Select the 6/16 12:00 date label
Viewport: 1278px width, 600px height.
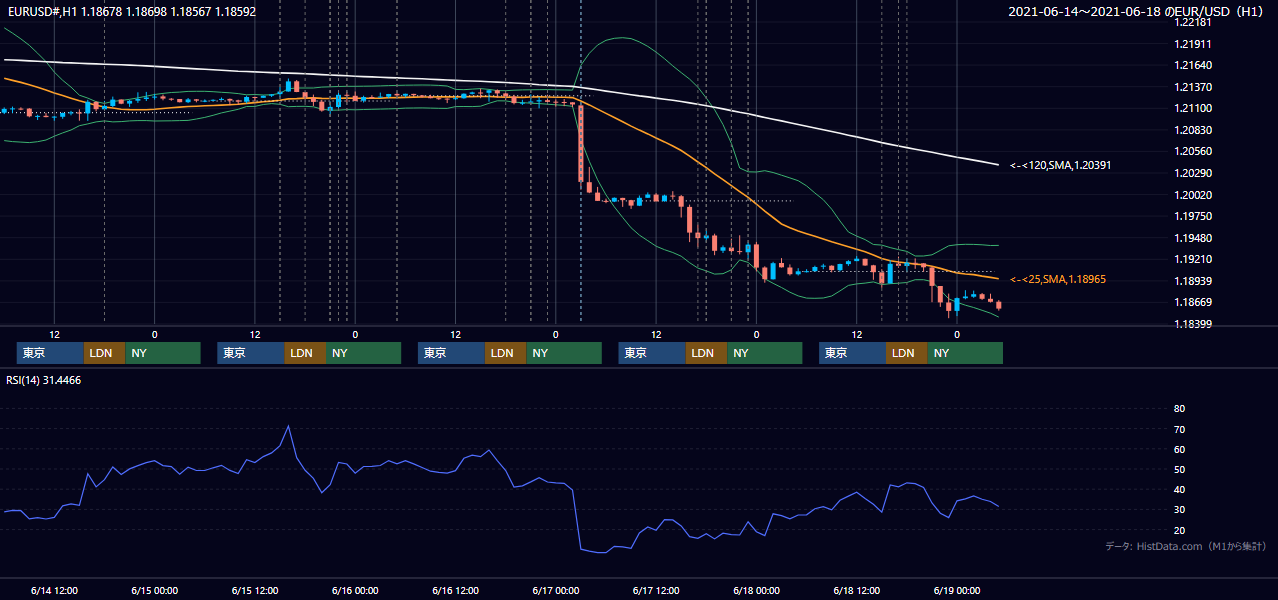(455, 591)
